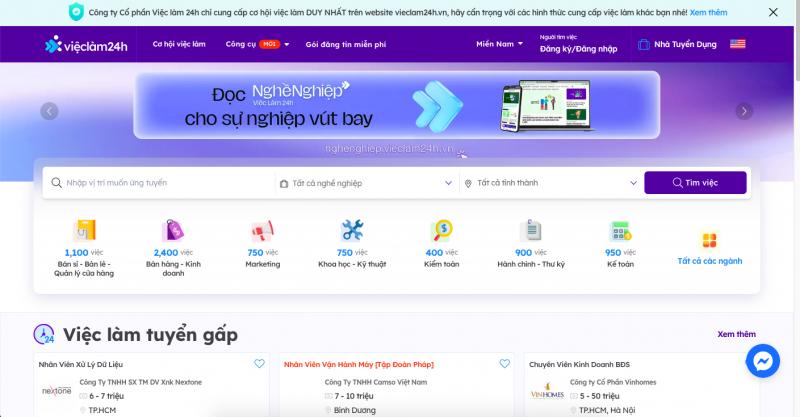This screenshot has height=417, width=800.
Task: Dismiss the top notice banner
Action: tap(773, 12)
